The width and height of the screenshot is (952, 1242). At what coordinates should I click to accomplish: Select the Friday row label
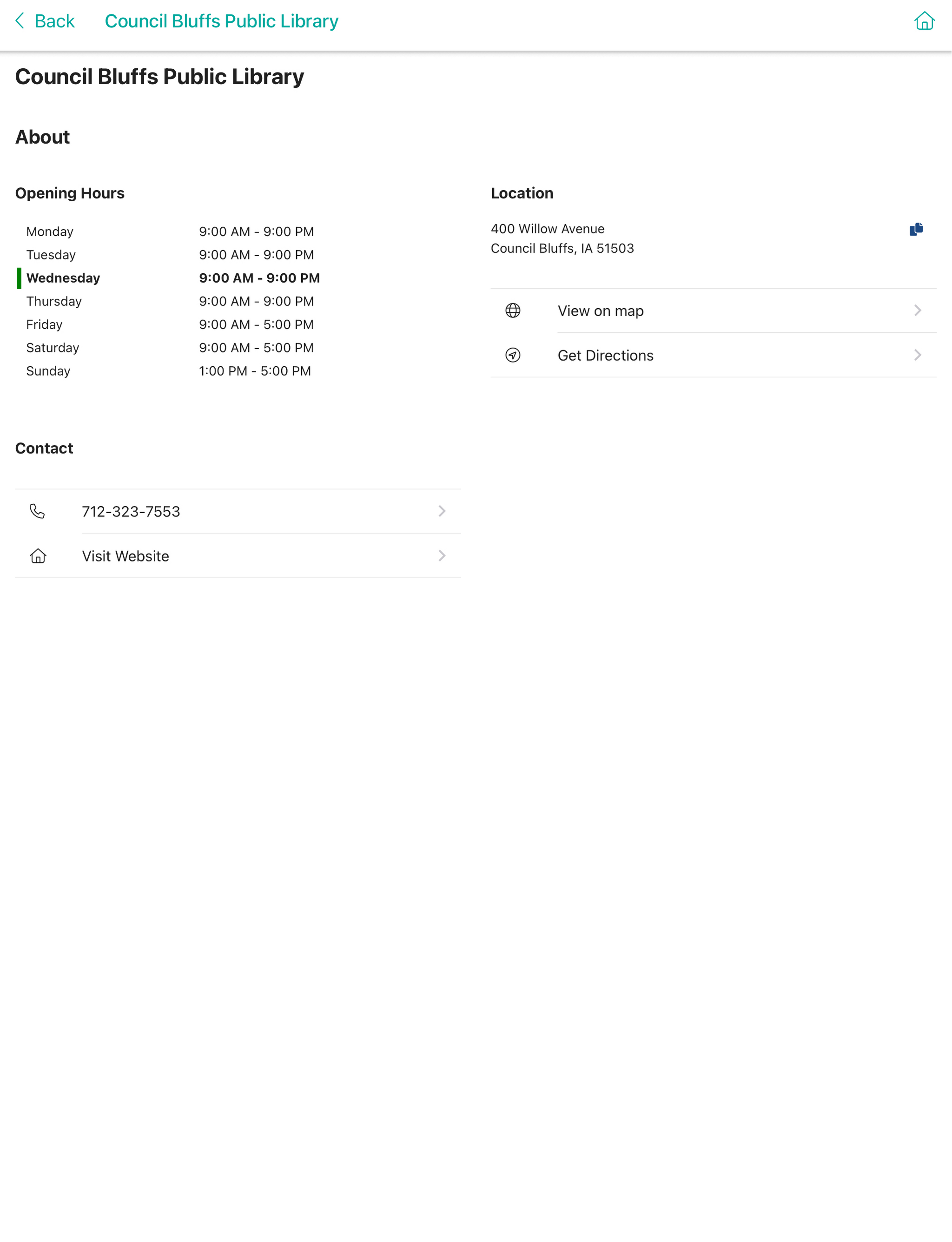[x=44, y=324]
